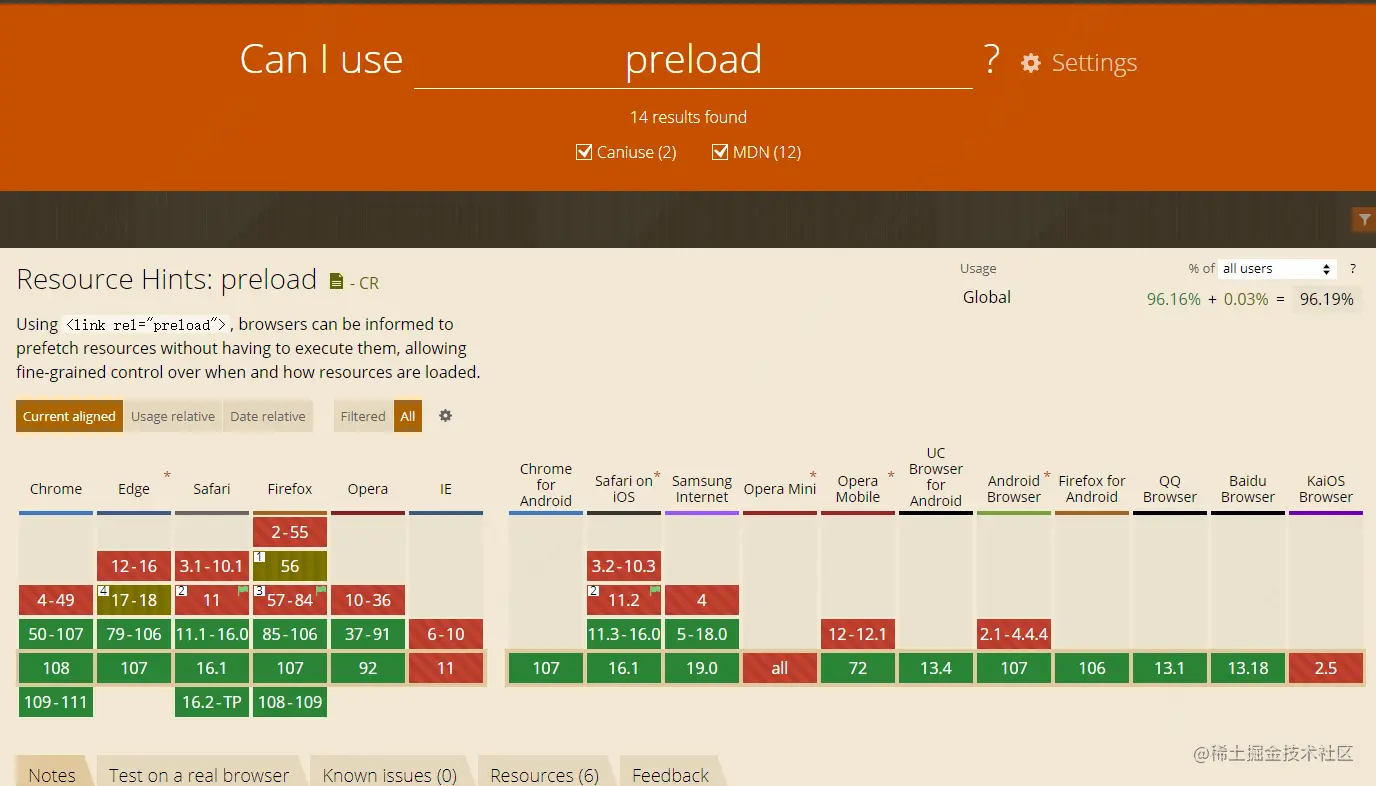Click the note flag on Safari 11 cell

pos(242,591)
